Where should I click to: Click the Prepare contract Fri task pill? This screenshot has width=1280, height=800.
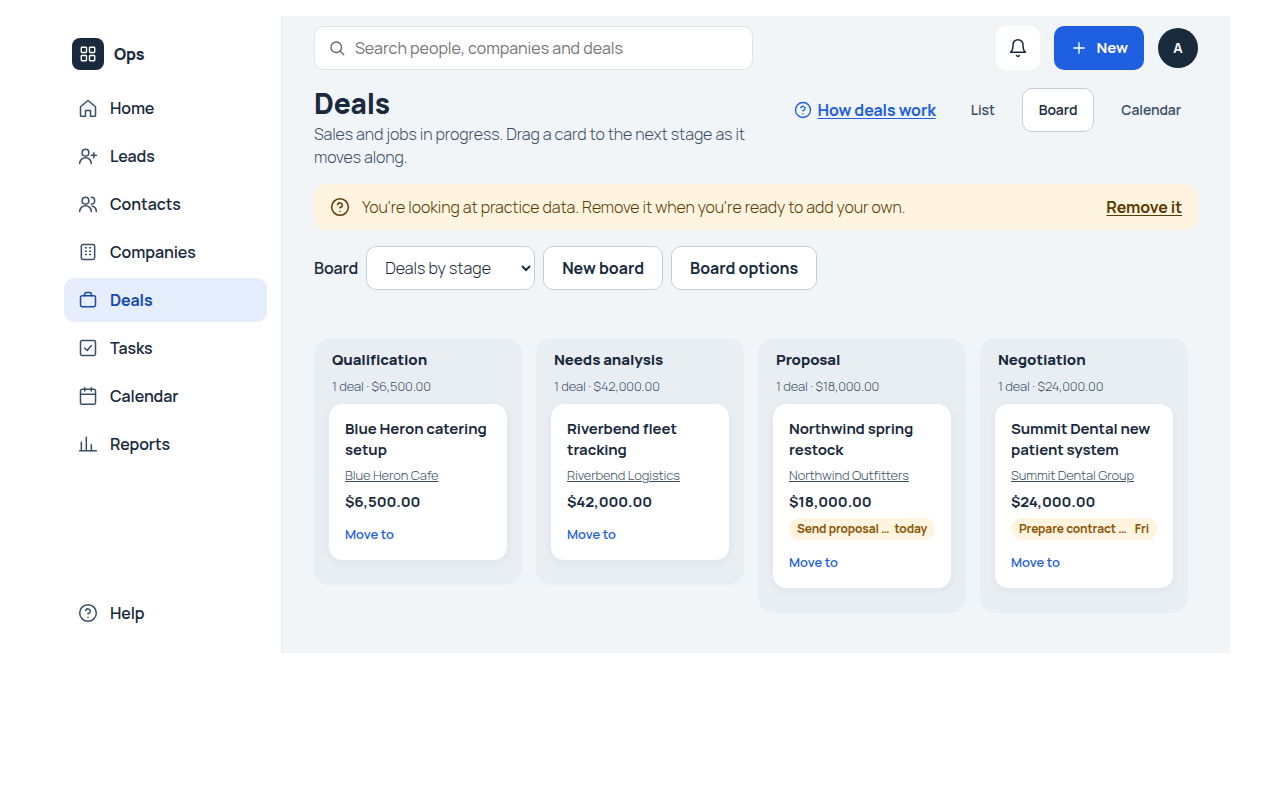[x=1084, y=529]
